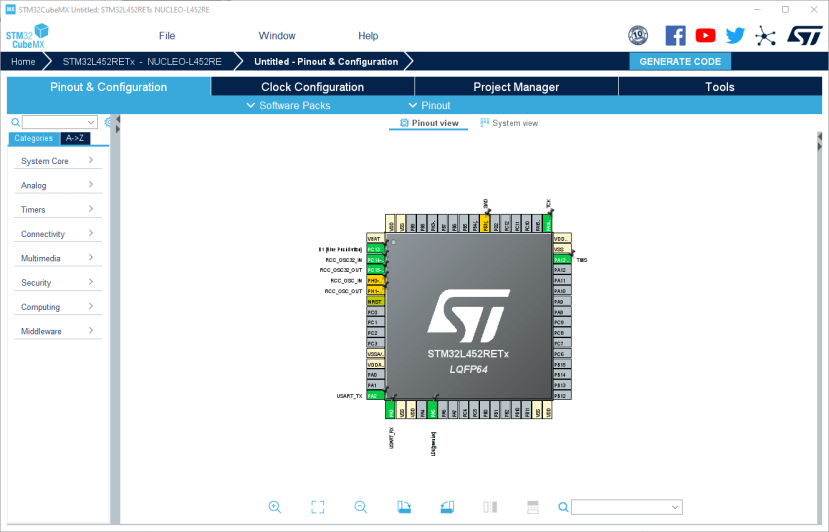This screenshot has width=829, height=532.
Task: Open the Window menu
Action: click(277, 35)
